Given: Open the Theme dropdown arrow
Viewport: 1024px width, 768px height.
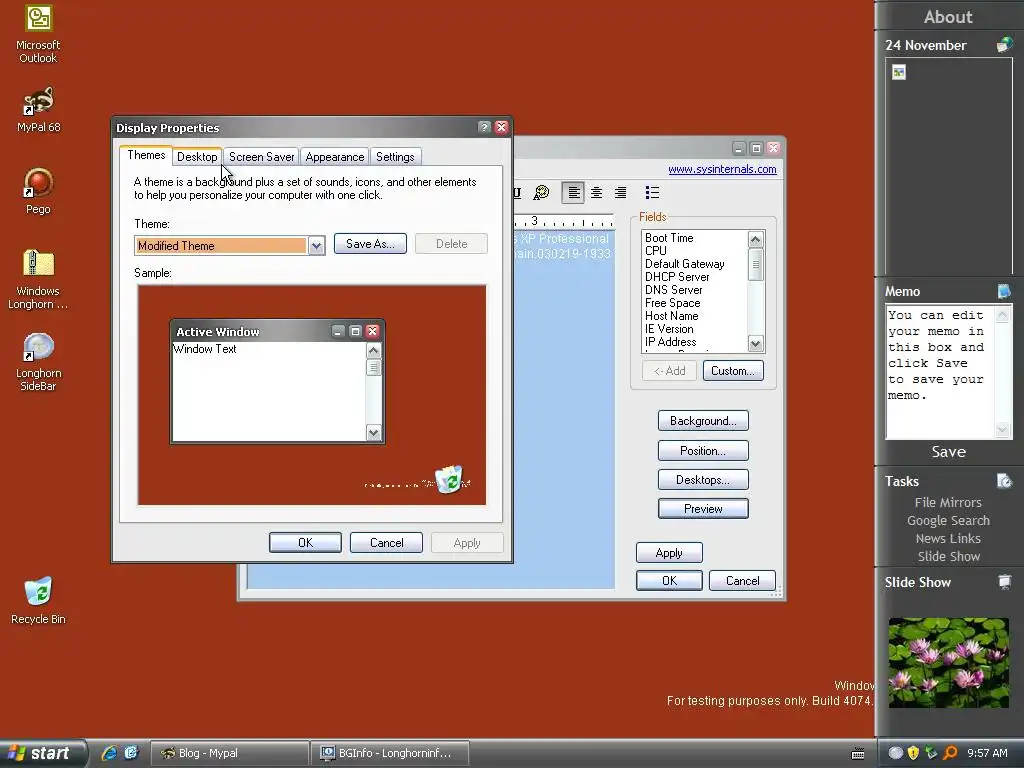Looking at the screenshot, I should [x=316, y=246].
